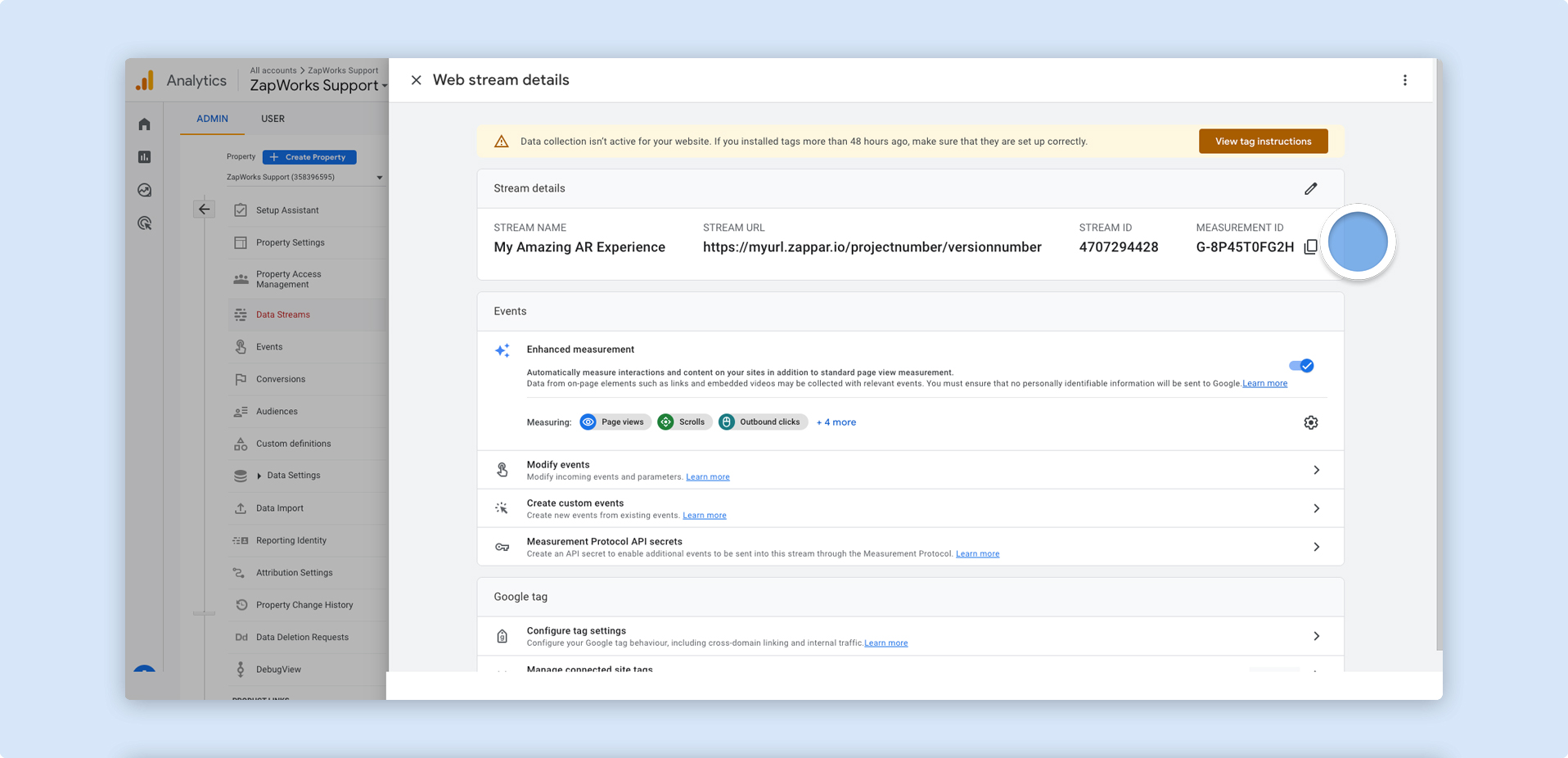
Task: Open Data Deletion Requests
Action: [302, 637]
